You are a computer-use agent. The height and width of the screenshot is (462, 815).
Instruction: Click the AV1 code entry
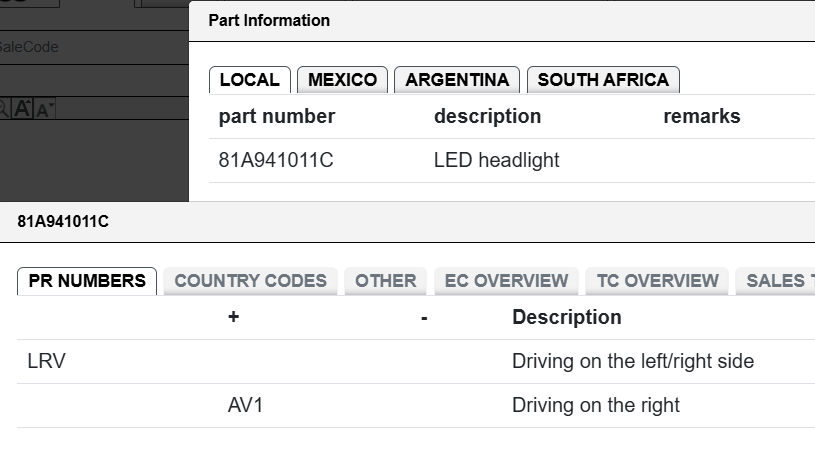245,405
